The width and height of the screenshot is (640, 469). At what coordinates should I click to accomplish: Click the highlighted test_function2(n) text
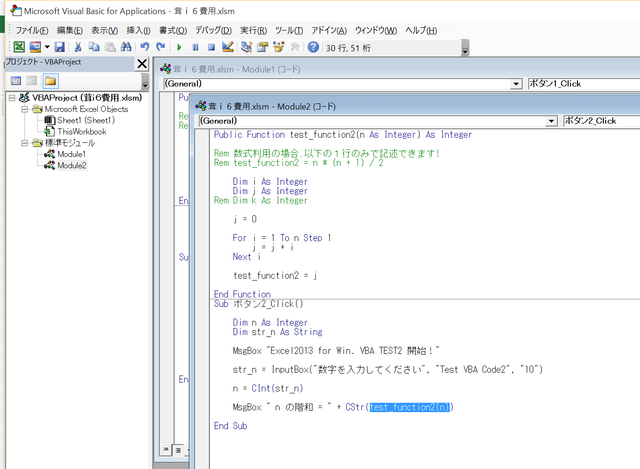click(x=410, y=407)
